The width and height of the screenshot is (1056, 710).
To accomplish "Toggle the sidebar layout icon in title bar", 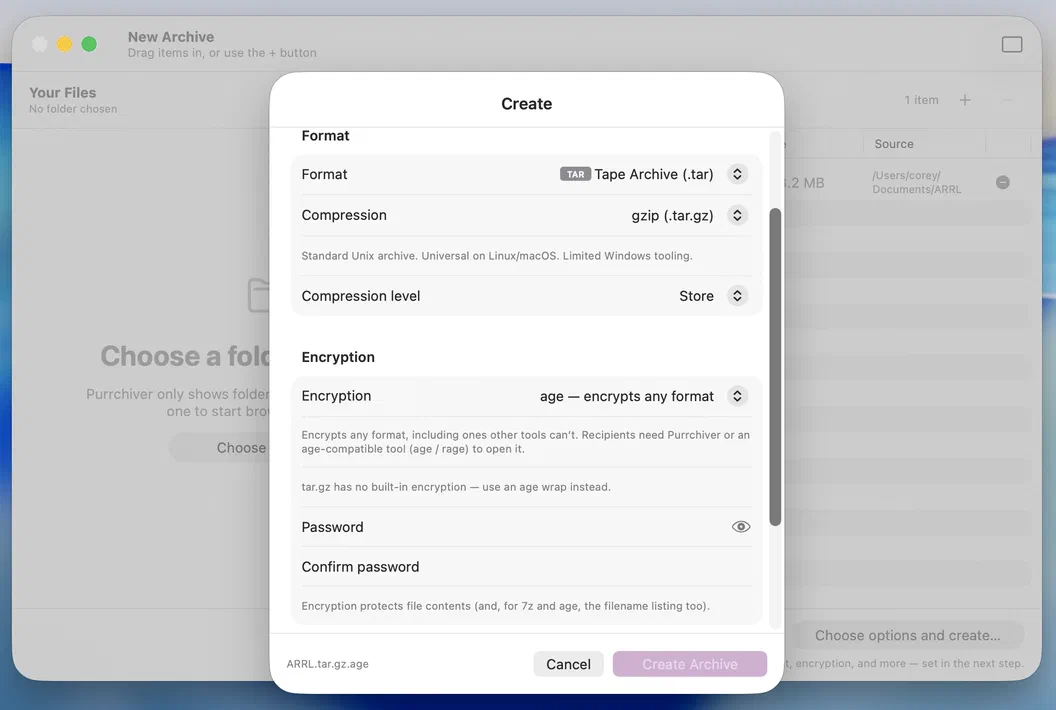I will click(x=1012, y=44).
